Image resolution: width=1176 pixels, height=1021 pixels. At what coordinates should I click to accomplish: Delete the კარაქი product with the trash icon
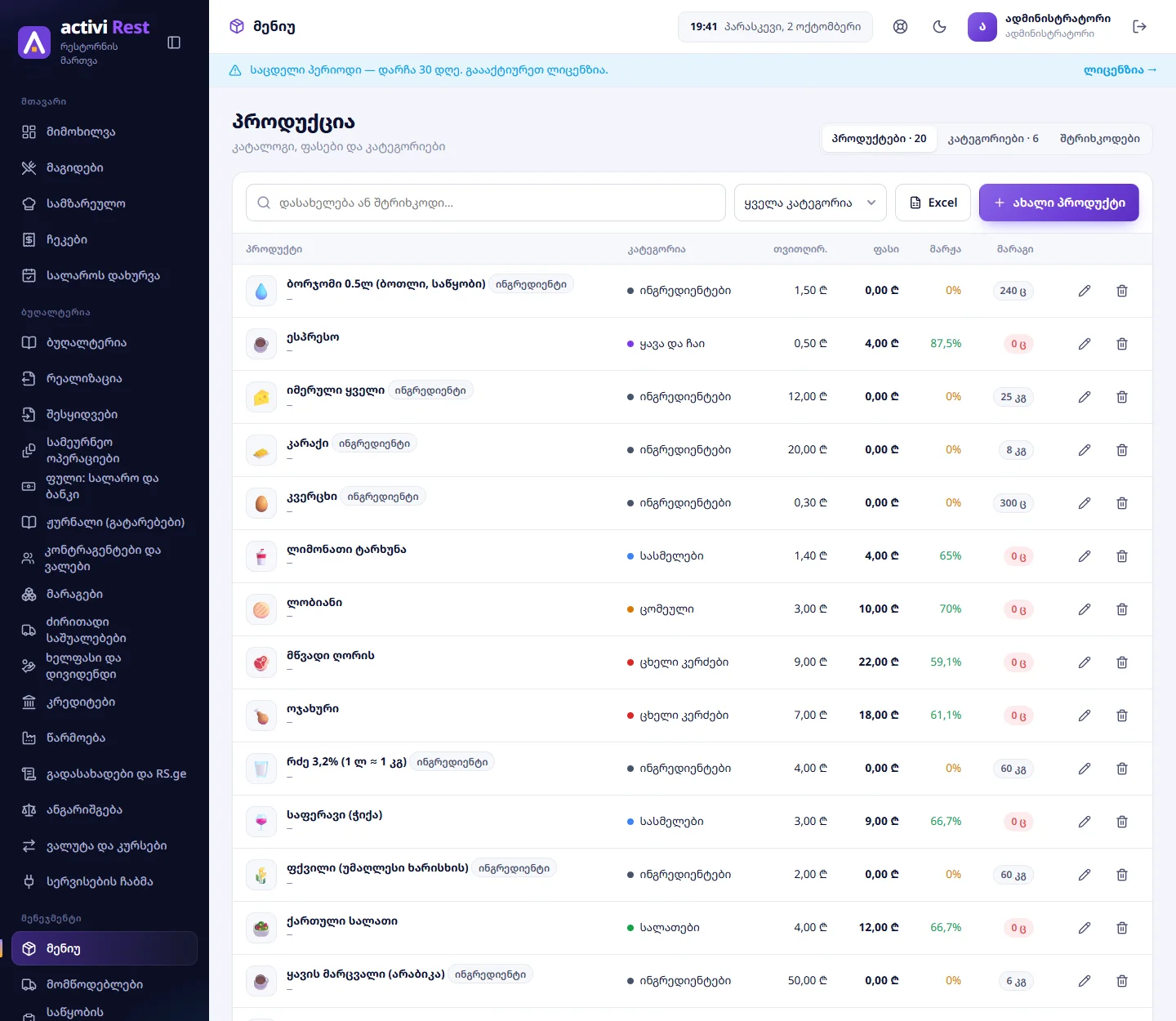(x=1122, y=450)
